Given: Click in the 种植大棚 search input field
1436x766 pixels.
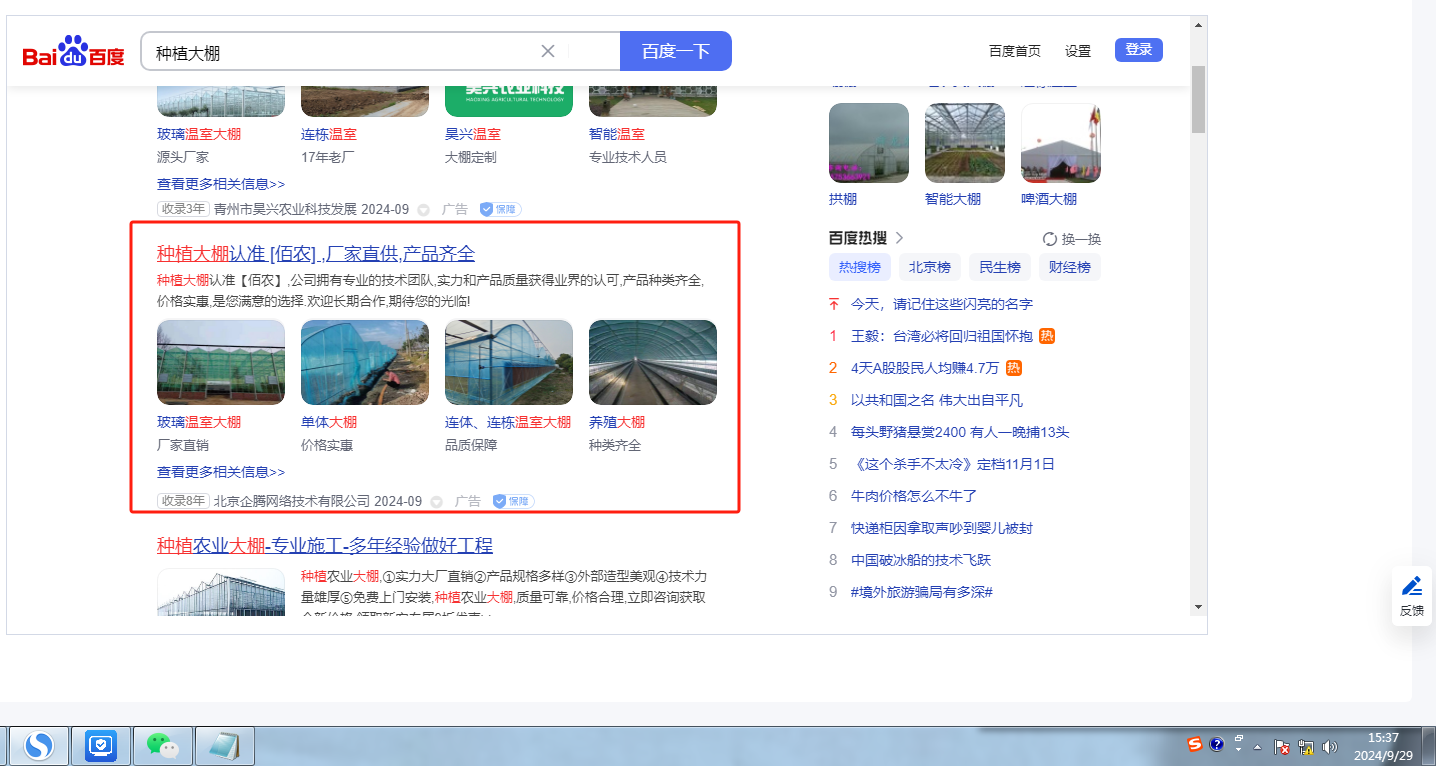Looking at the screenshot, I should click(x=340, y=52).
